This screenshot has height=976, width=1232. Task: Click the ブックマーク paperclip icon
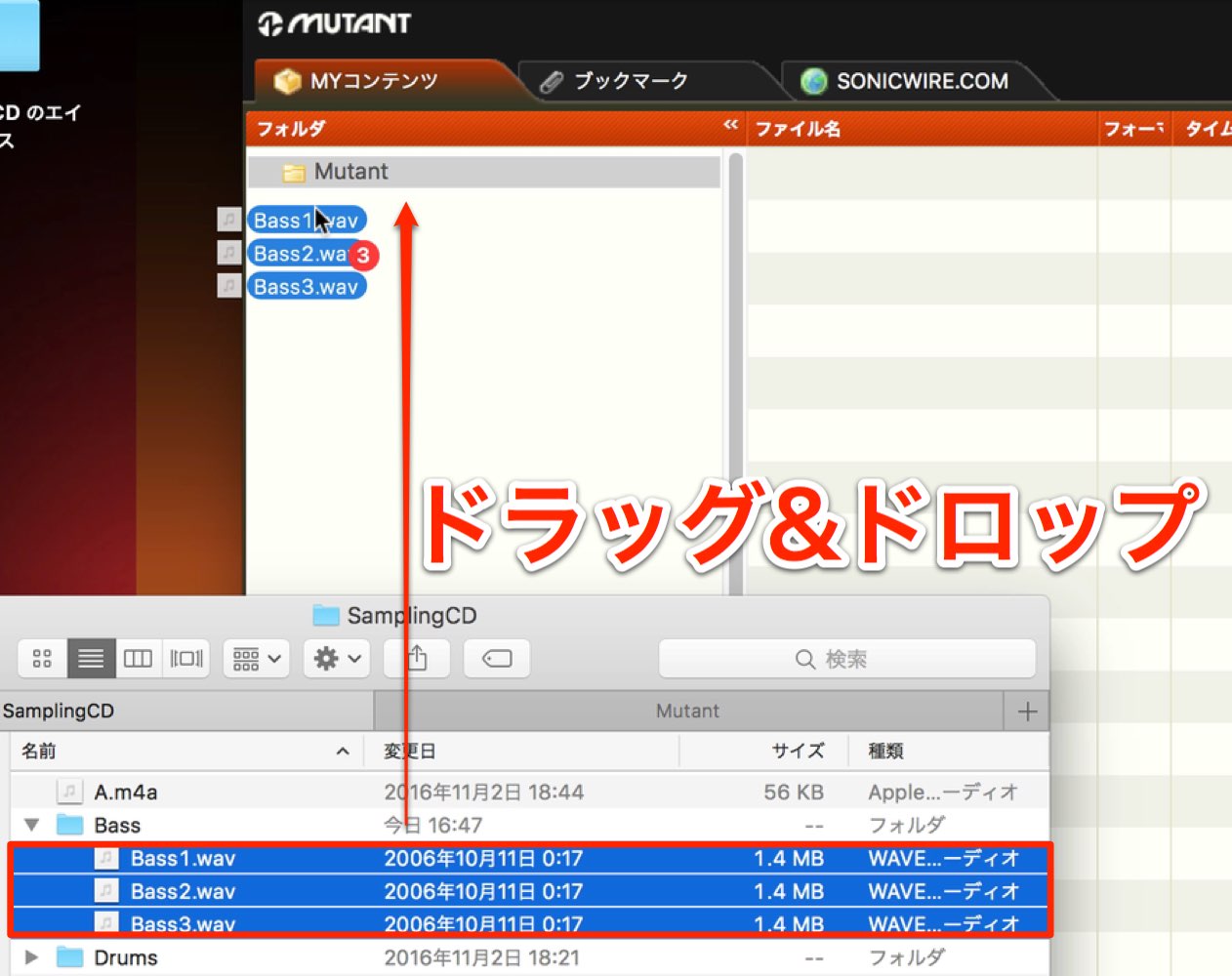click(552, 82)
